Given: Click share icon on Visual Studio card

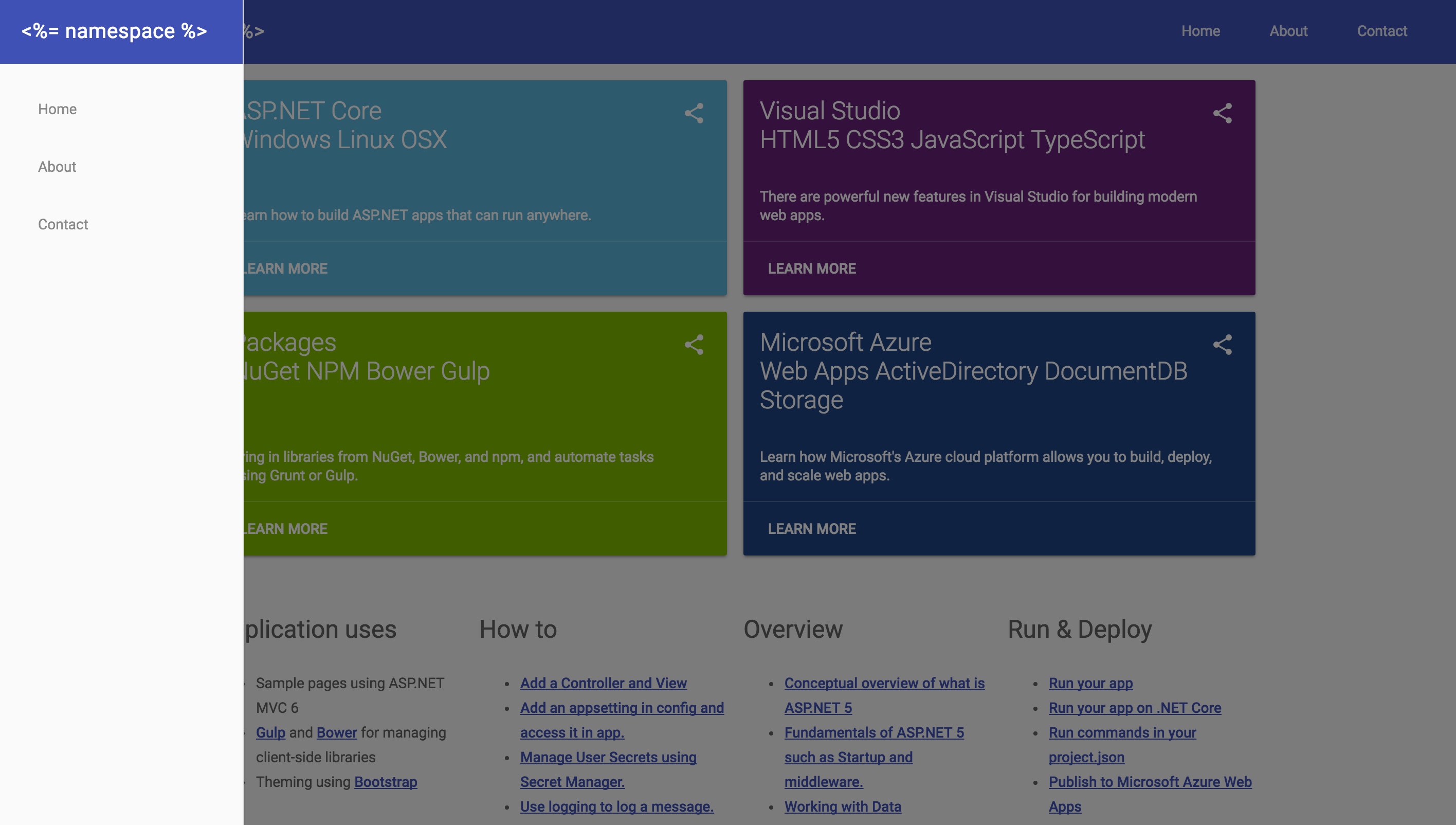Looking at the screenshot, I should tap(1222, 113).
